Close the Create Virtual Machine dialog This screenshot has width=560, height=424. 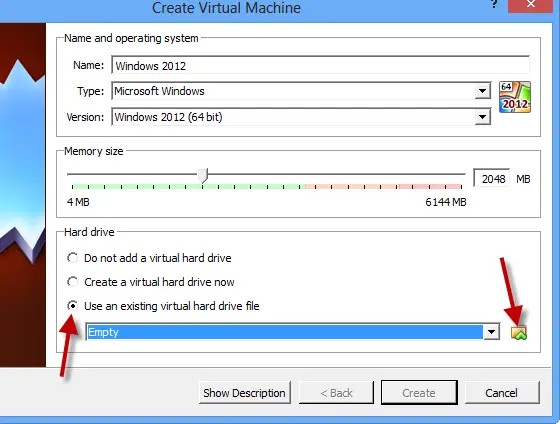530,5
